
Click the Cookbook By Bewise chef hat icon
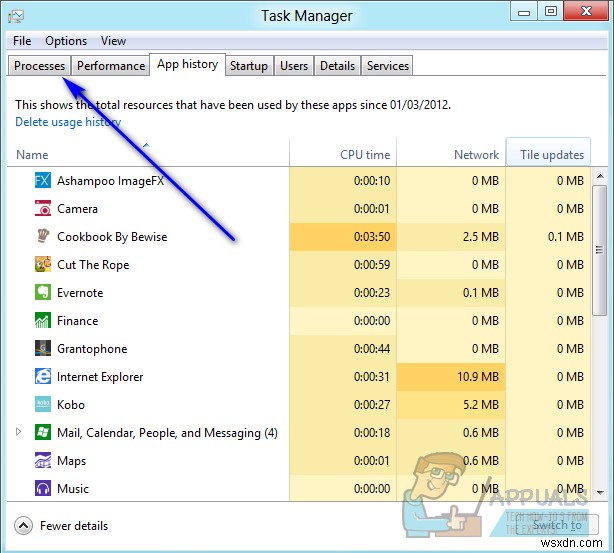[43, 236]
